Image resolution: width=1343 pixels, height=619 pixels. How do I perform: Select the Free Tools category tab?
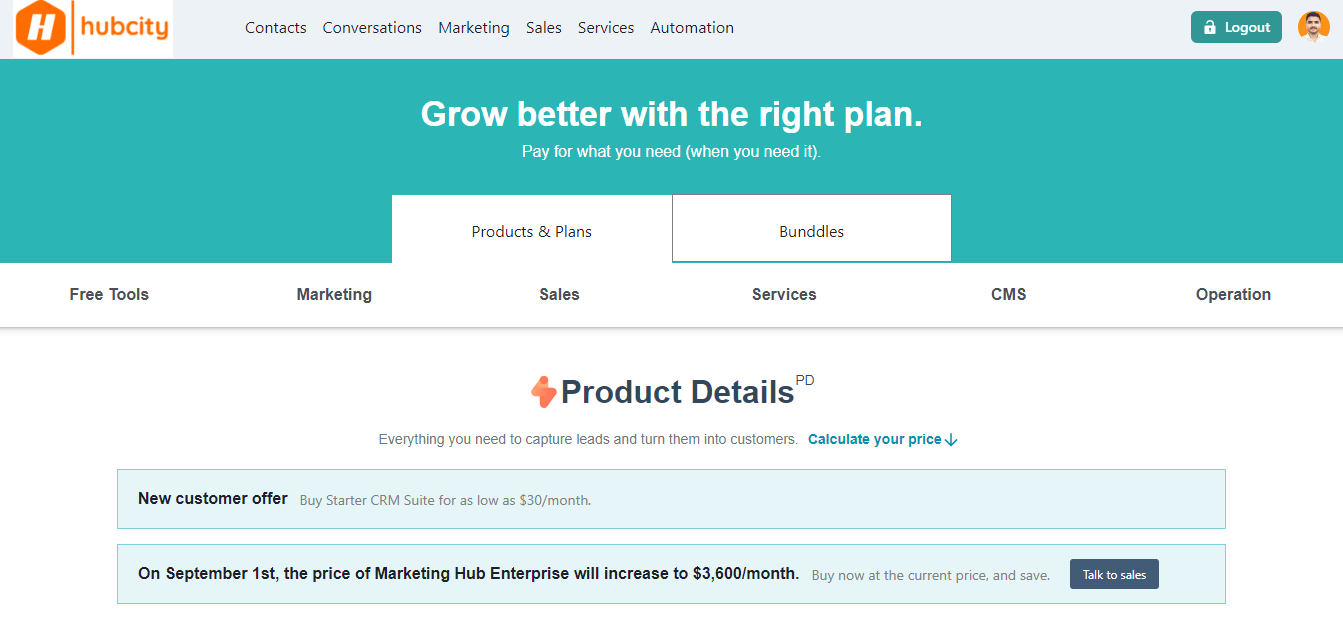point(109,294)
